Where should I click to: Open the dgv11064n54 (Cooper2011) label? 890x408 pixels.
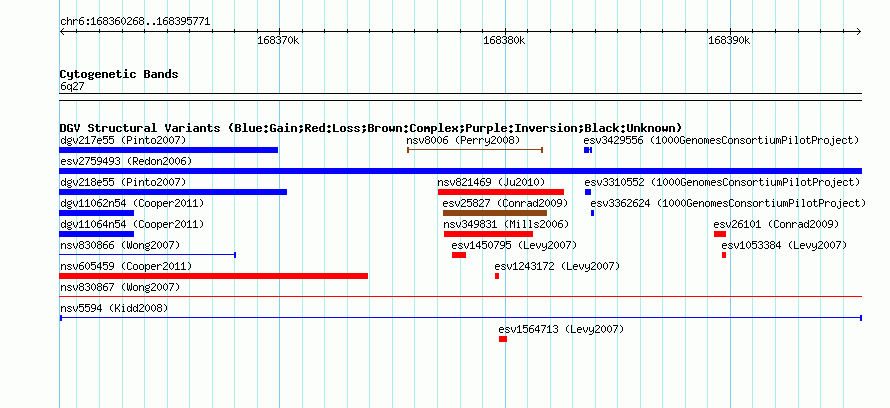(x=132, y=224)
